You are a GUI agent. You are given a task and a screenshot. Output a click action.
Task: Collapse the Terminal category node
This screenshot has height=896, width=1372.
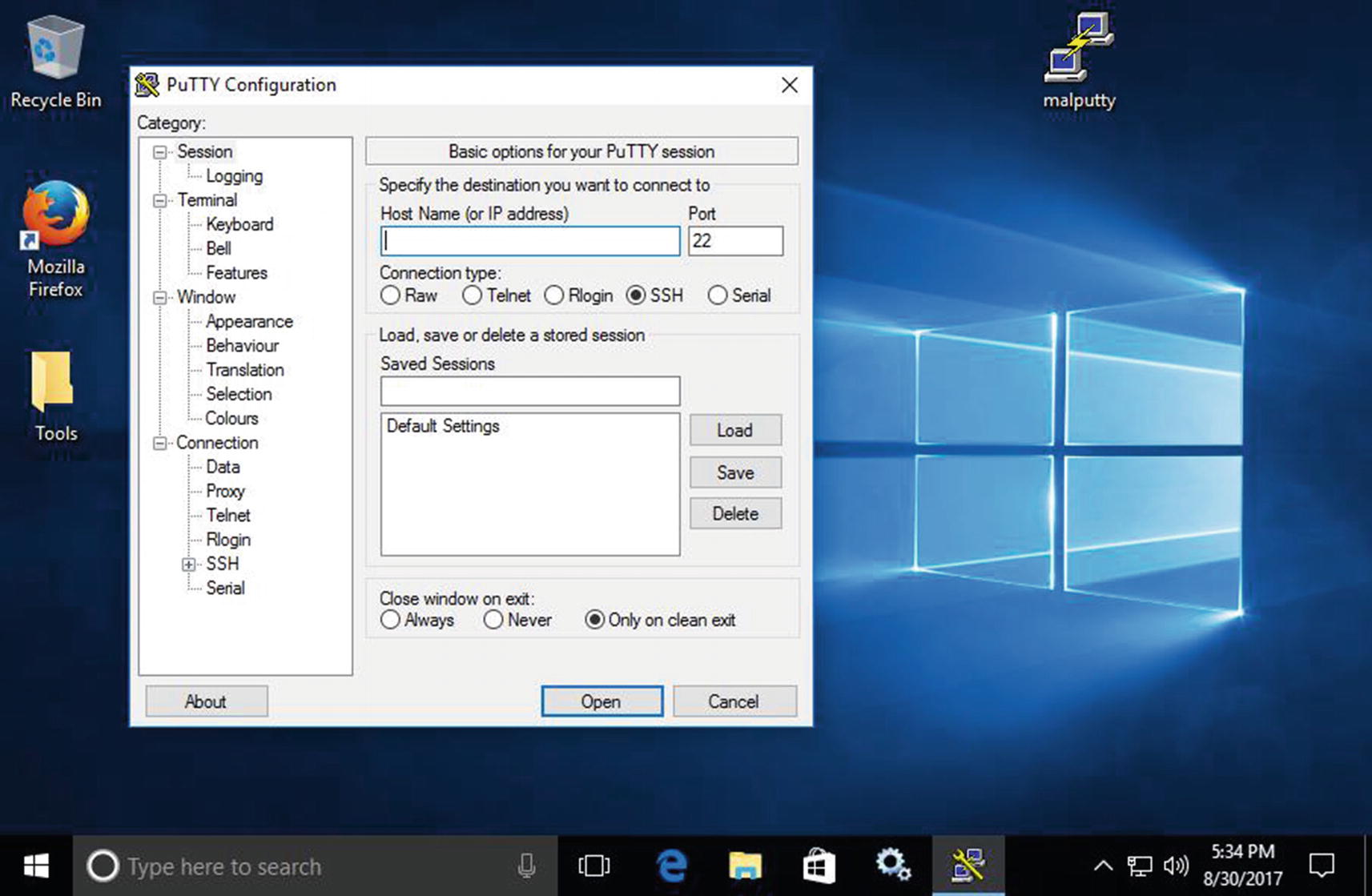(160, 201)
